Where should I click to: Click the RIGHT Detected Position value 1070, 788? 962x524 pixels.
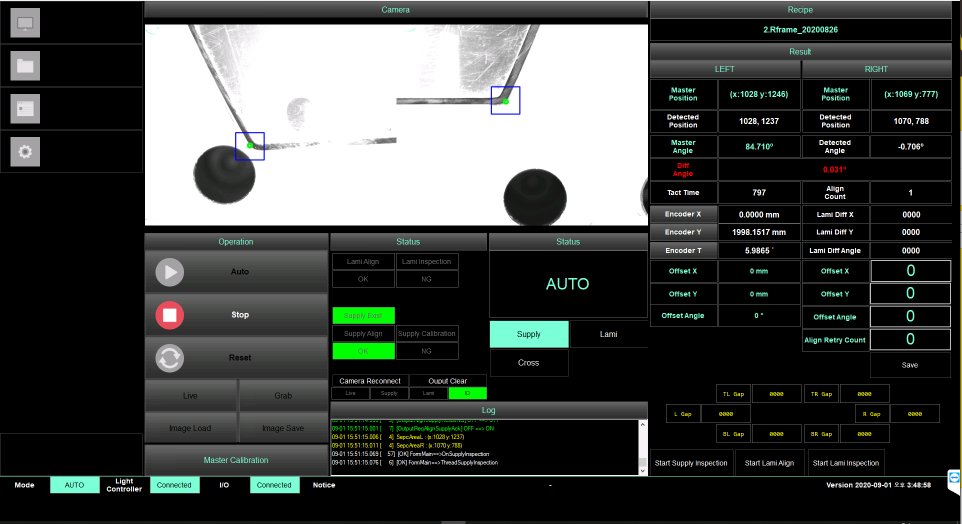910,121
